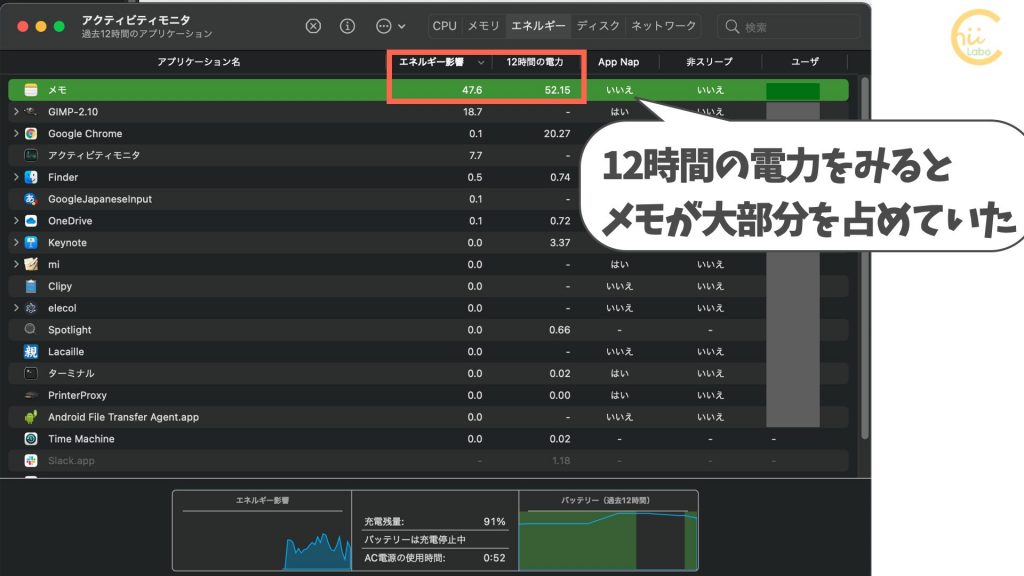Switch to the CPU tab
This screenshot has width=1024, height=576.
(x=444, y=26)
